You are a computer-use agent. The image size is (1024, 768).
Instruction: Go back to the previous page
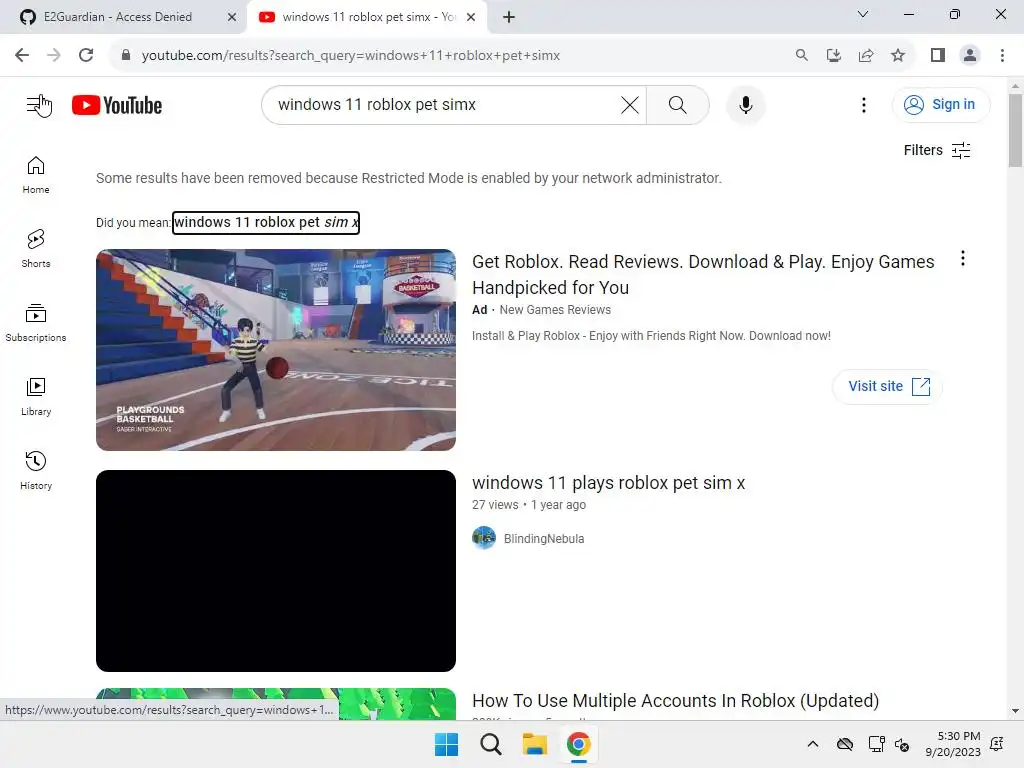(x=22, y=56)
